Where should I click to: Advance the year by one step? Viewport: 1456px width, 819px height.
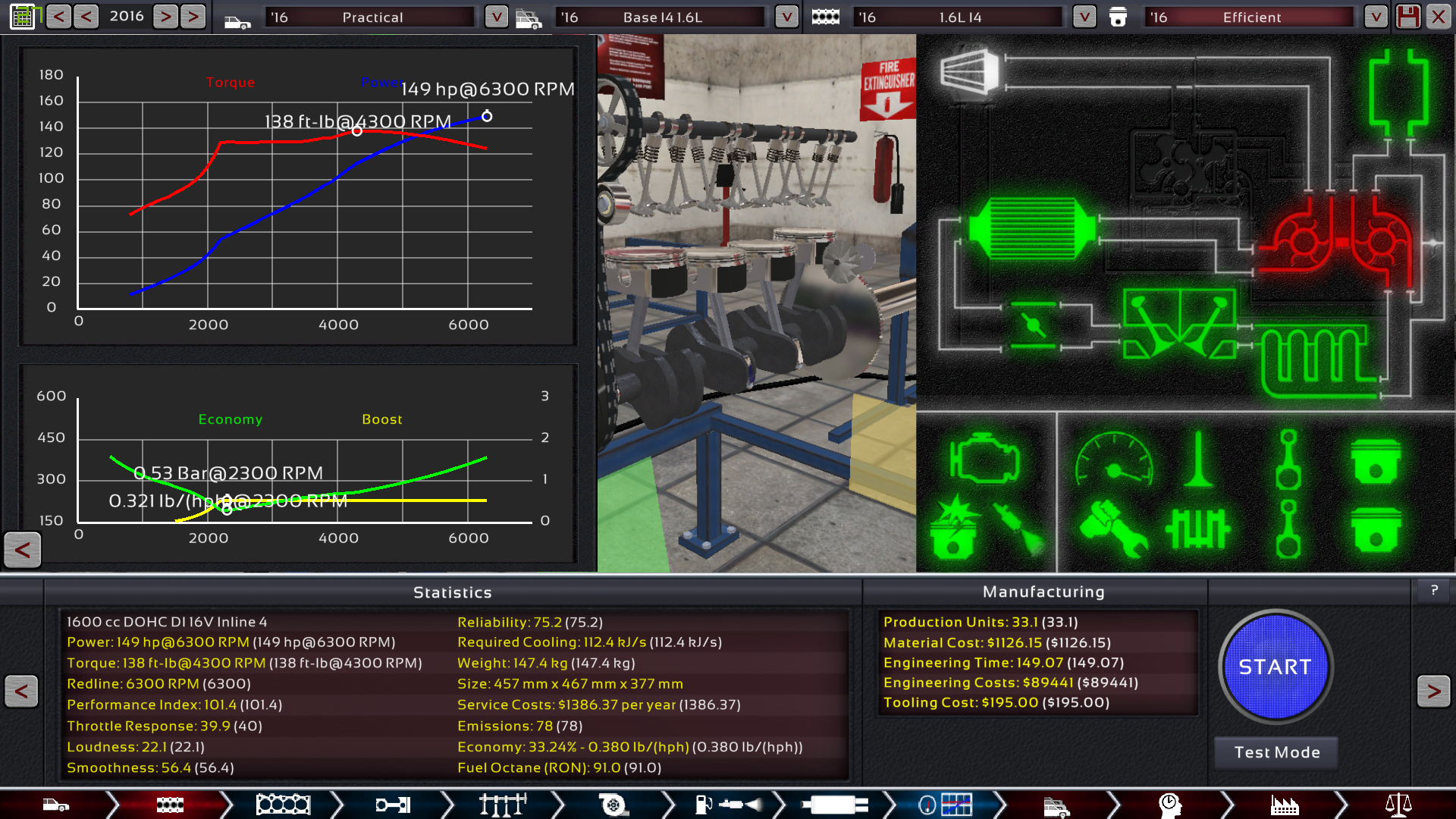tap(165, 16)
